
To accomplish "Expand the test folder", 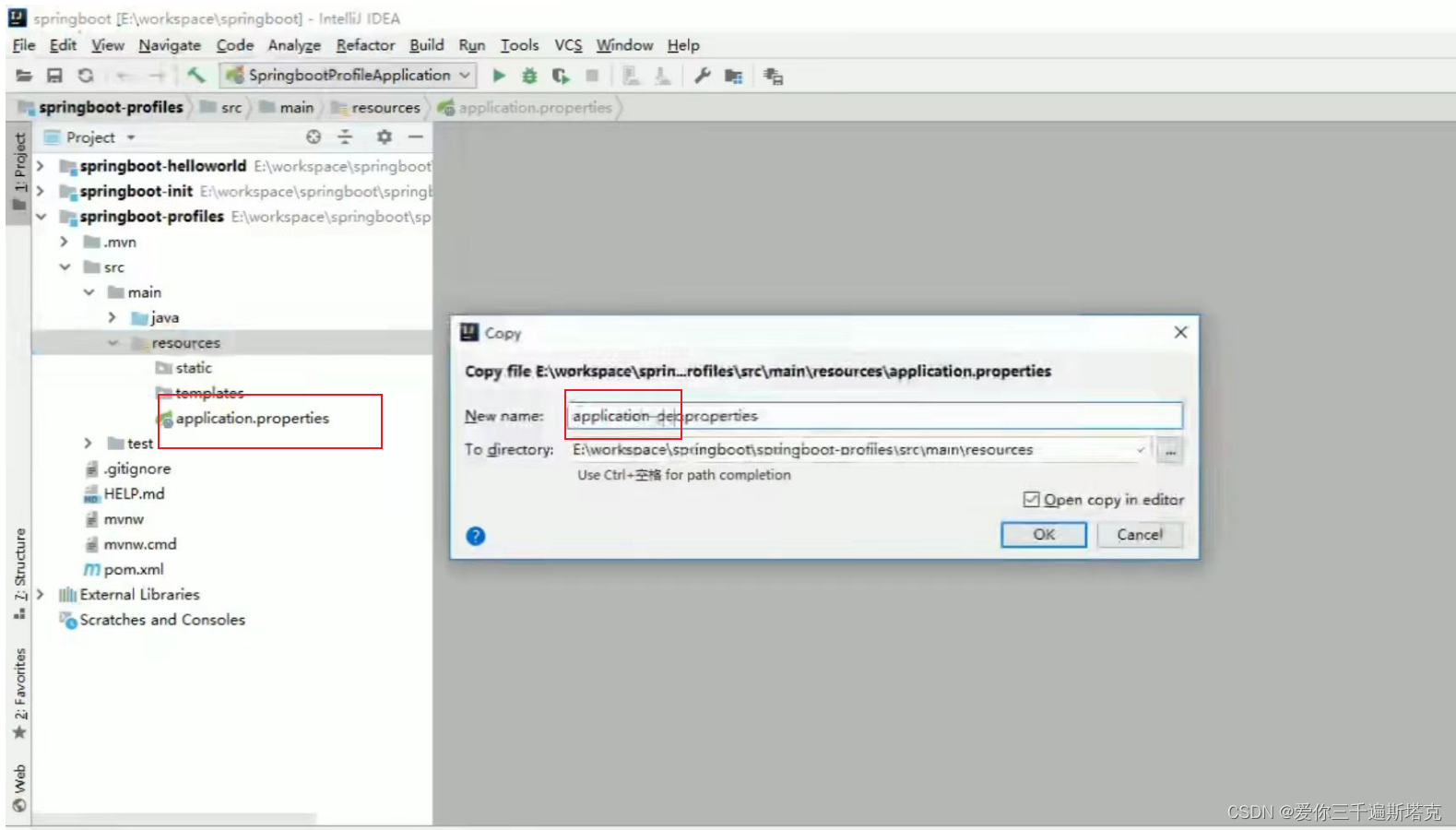I will coord(89,444).
